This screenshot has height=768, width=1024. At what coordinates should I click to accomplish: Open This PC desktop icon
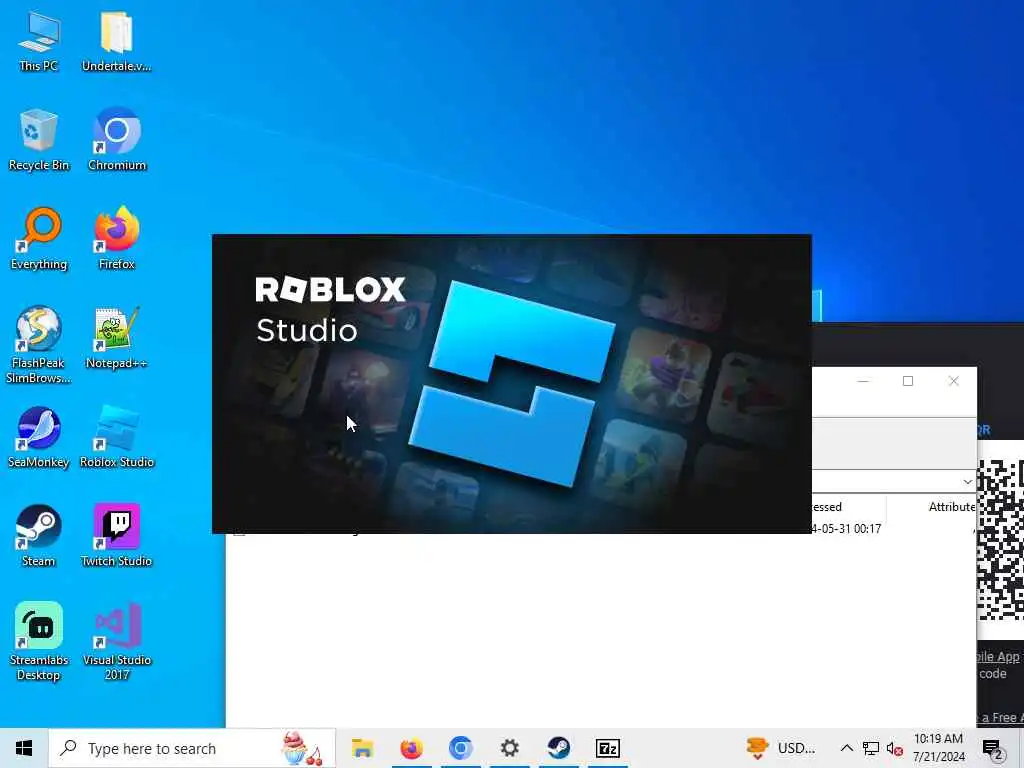[39, 42]
